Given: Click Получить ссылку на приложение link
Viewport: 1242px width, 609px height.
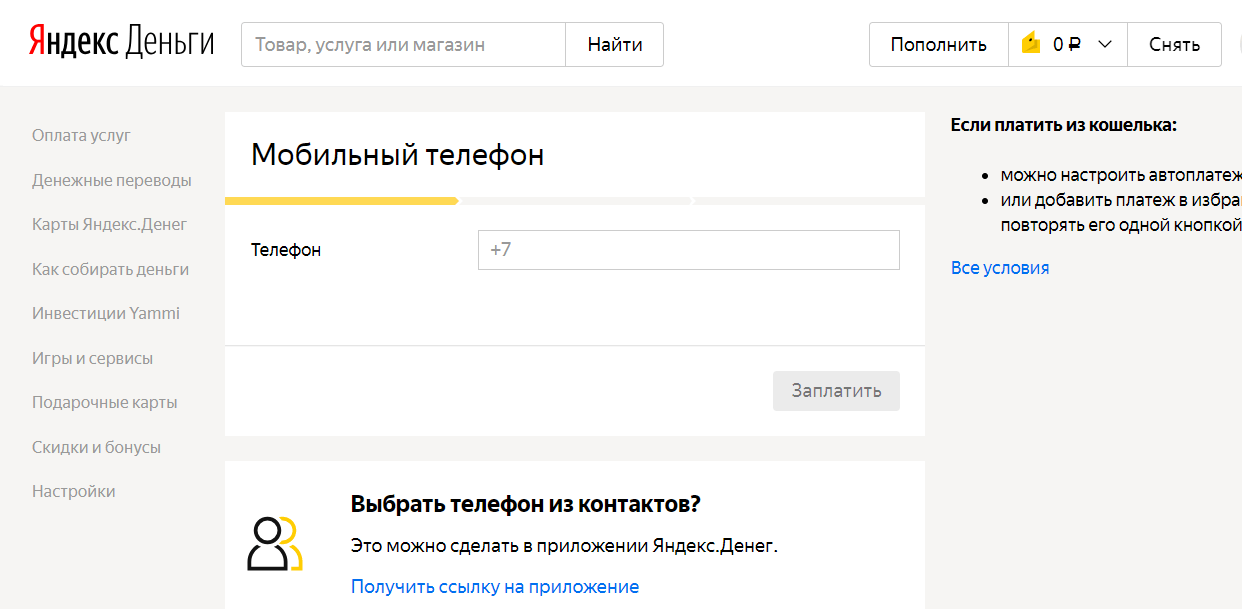Looking at the screenshot, I should (494, 586).
